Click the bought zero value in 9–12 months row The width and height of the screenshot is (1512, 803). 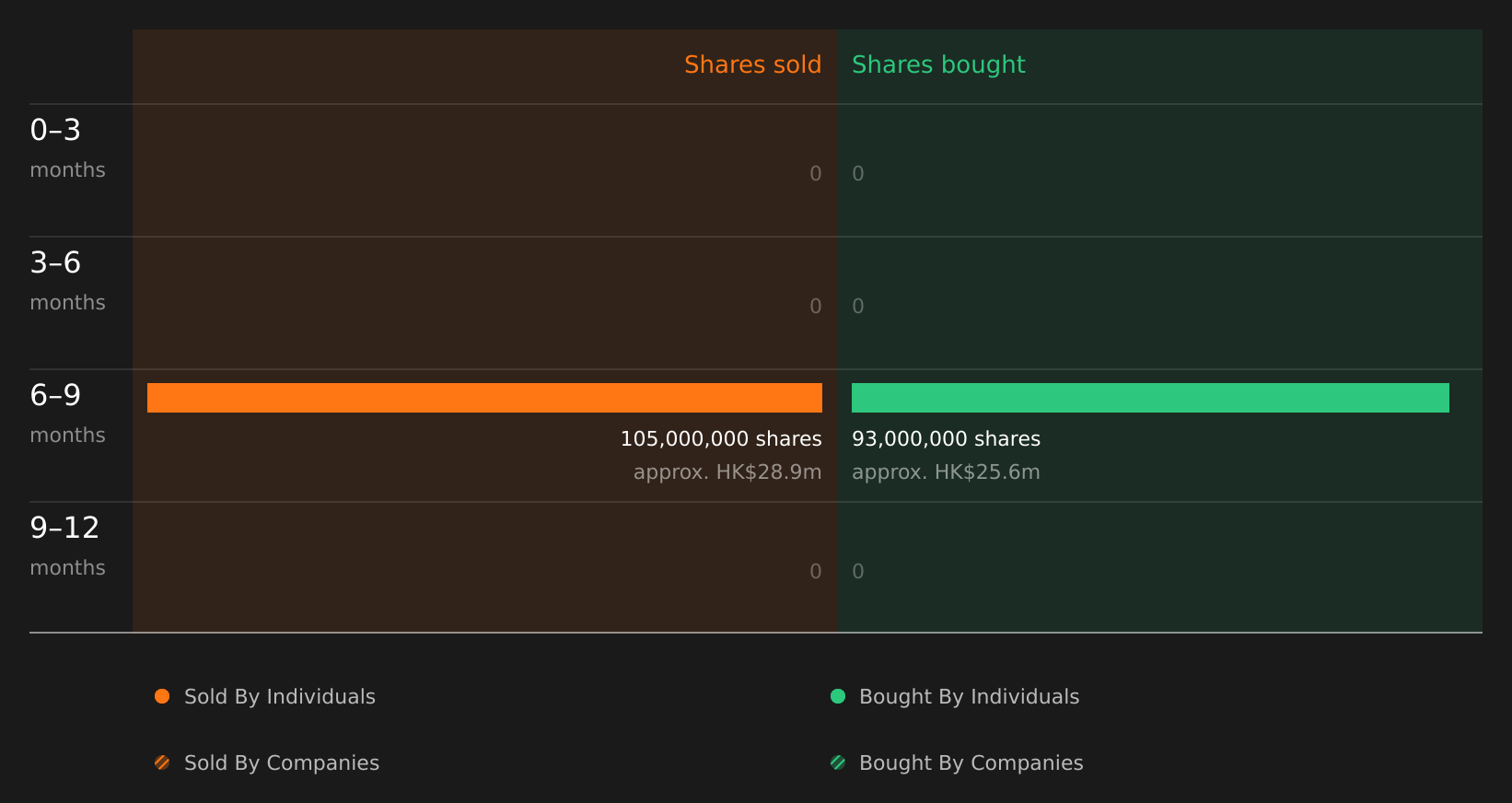tap(858, 572)
